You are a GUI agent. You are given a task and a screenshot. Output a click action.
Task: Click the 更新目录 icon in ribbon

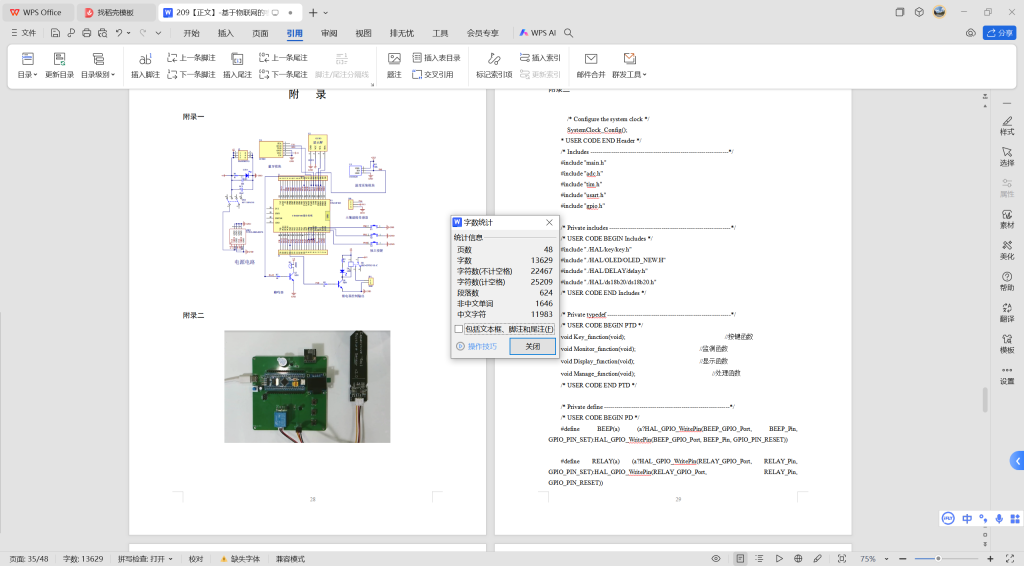pos(59,60)
